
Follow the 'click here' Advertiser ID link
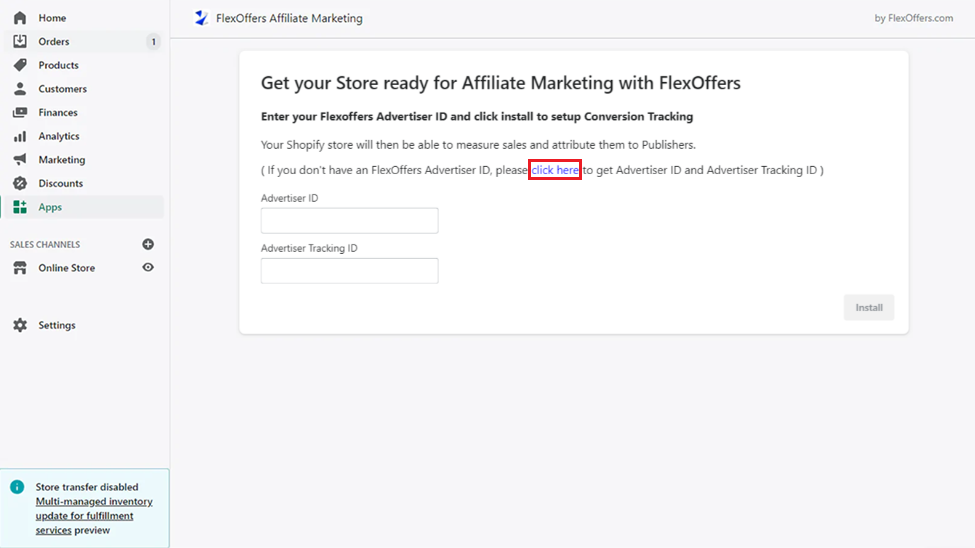(555, 171)
